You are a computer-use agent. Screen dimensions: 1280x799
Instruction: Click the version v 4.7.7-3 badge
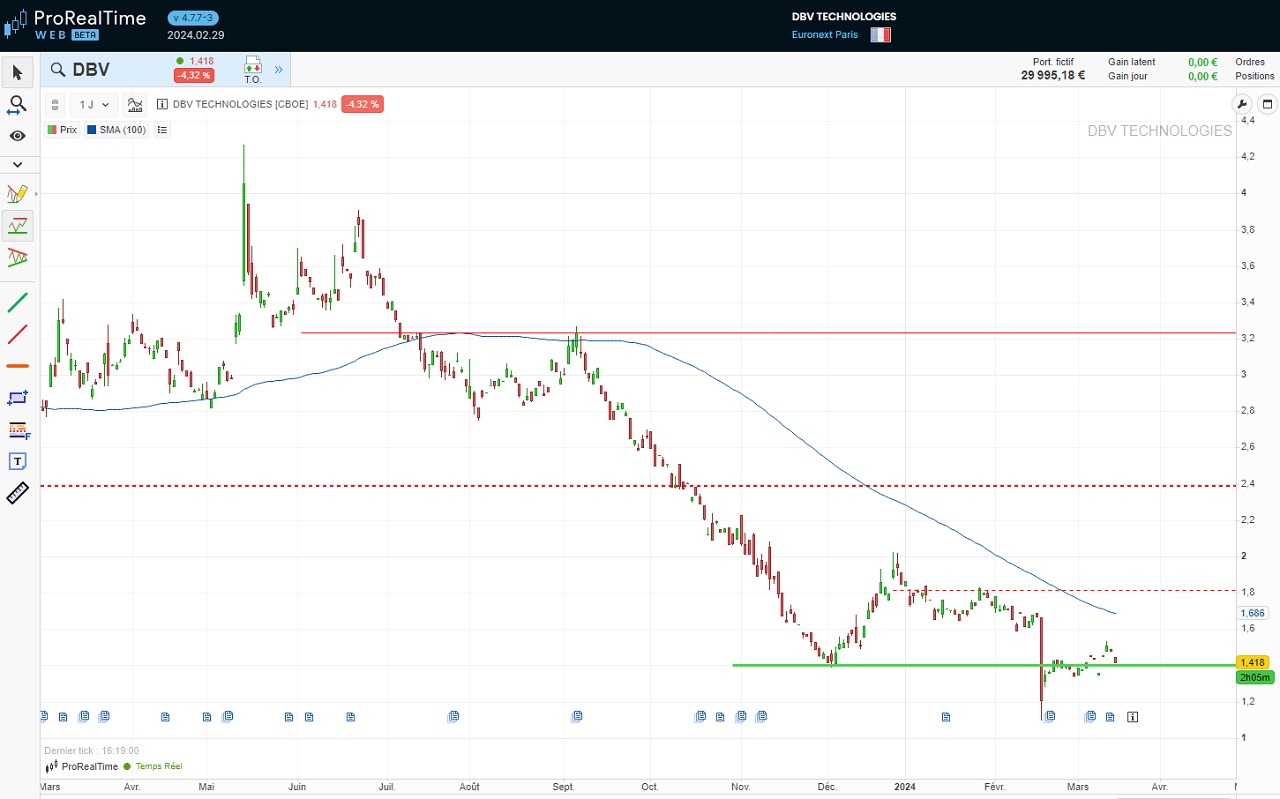pyautogui.click(x=193, y=18)
